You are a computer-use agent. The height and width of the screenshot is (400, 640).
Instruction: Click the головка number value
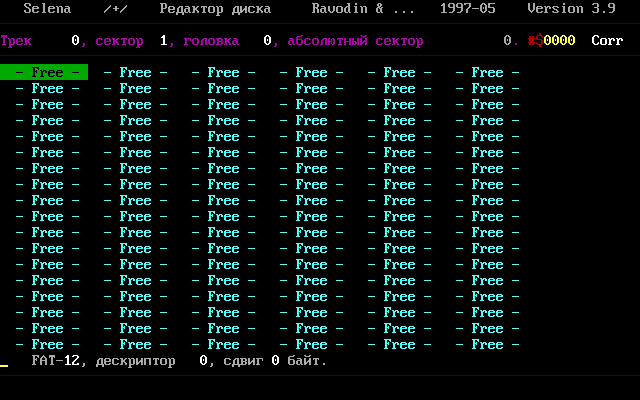[x=267, y=41]
